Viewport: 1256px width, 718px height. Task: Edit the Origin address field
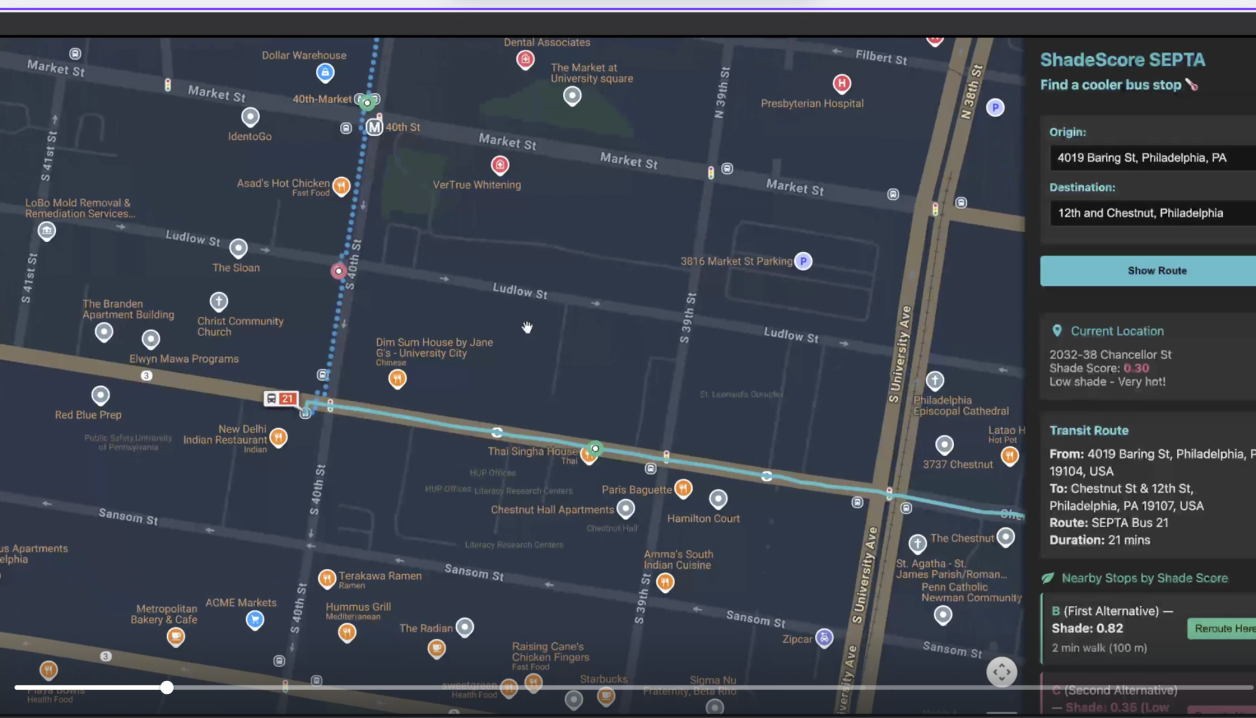coord(1152,158)
